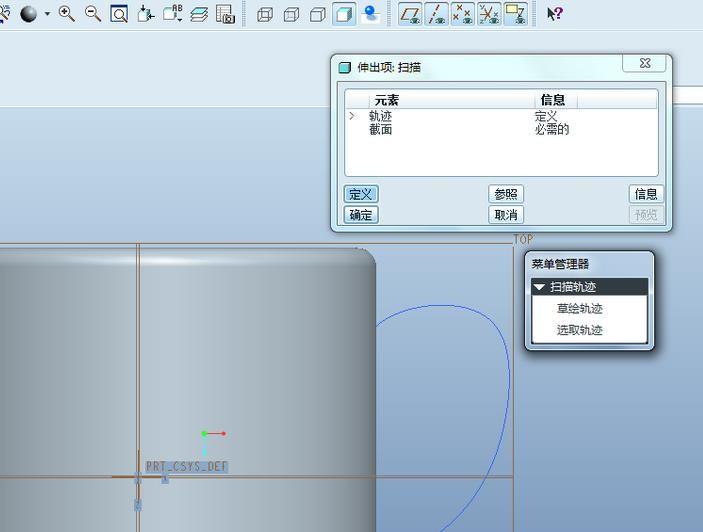Click the zoom in magnifier icon
The image size is (703, 532).
[67, 14]
